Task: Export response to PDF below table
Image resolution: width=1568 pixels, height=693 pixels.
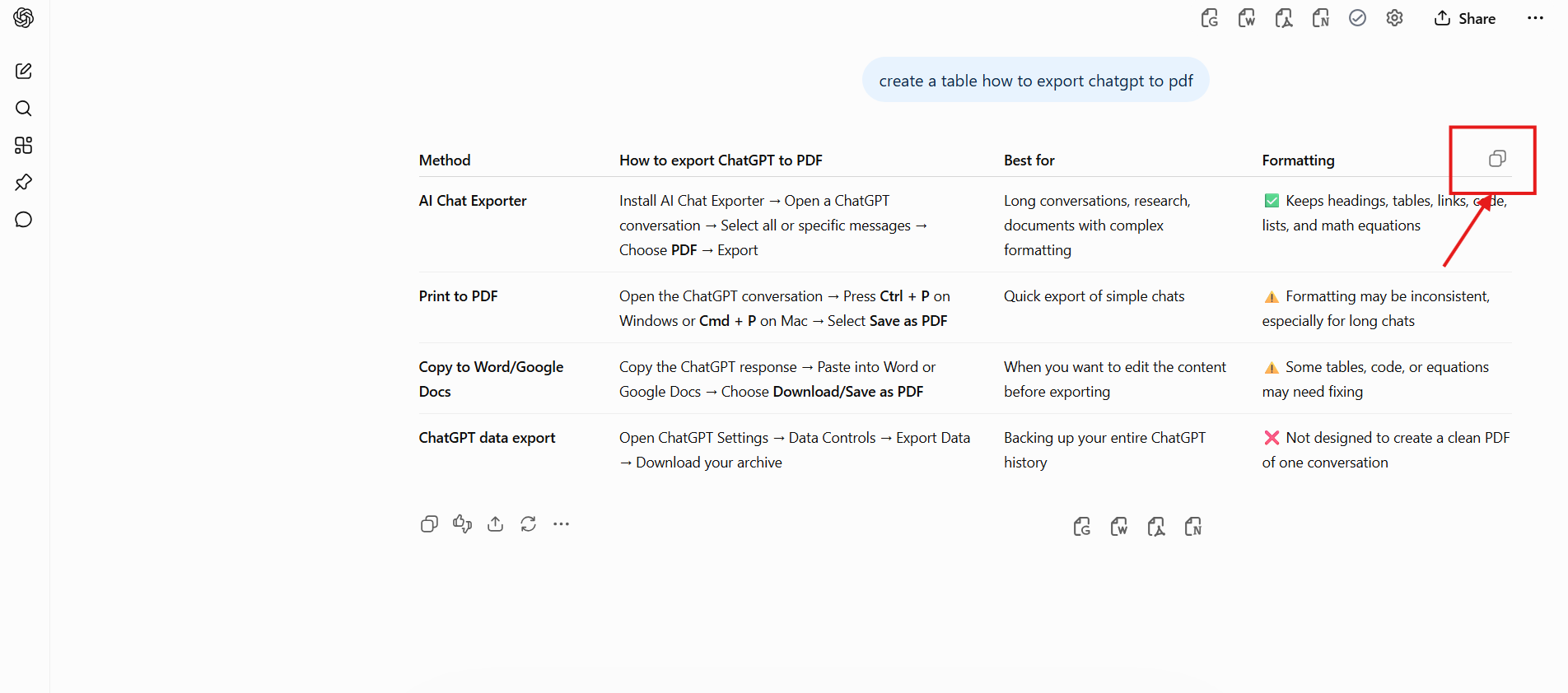Action: tap(1156, 527)
